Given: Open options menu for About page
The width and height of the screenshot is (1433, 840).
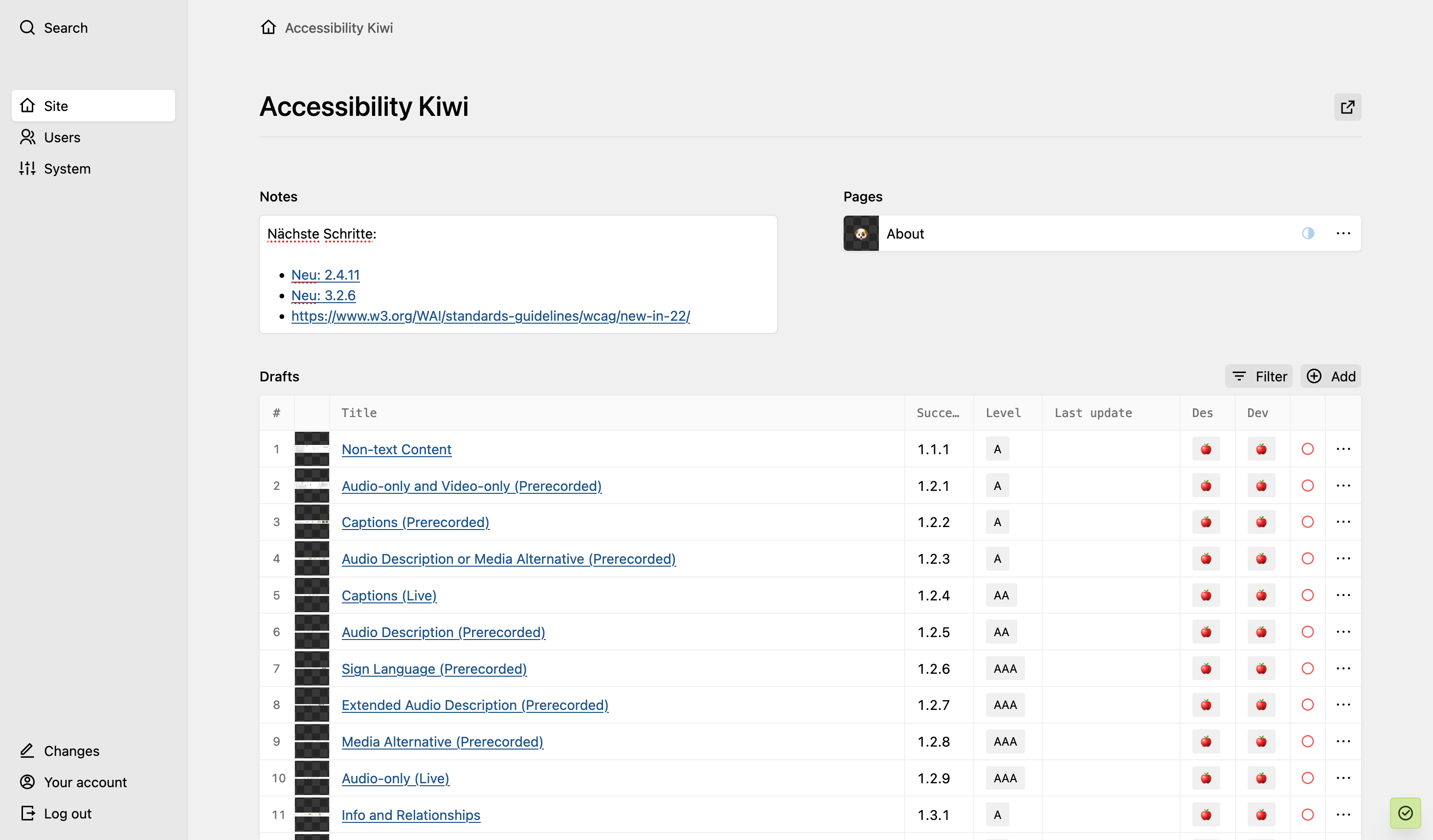Looking at the screenshot, I should click(x=1343, y=233).
